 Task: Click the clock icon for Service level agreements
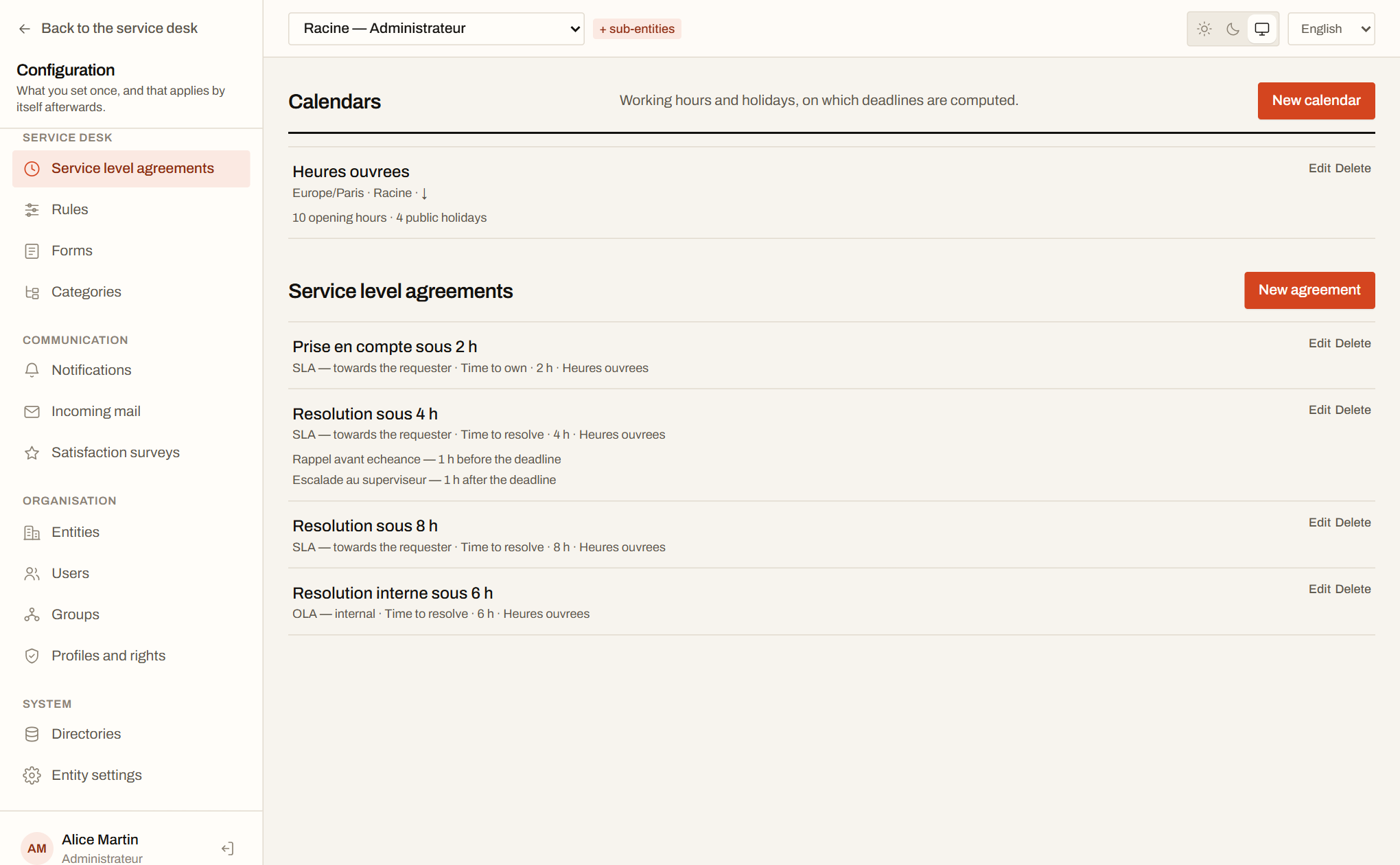tap(32, 169)
